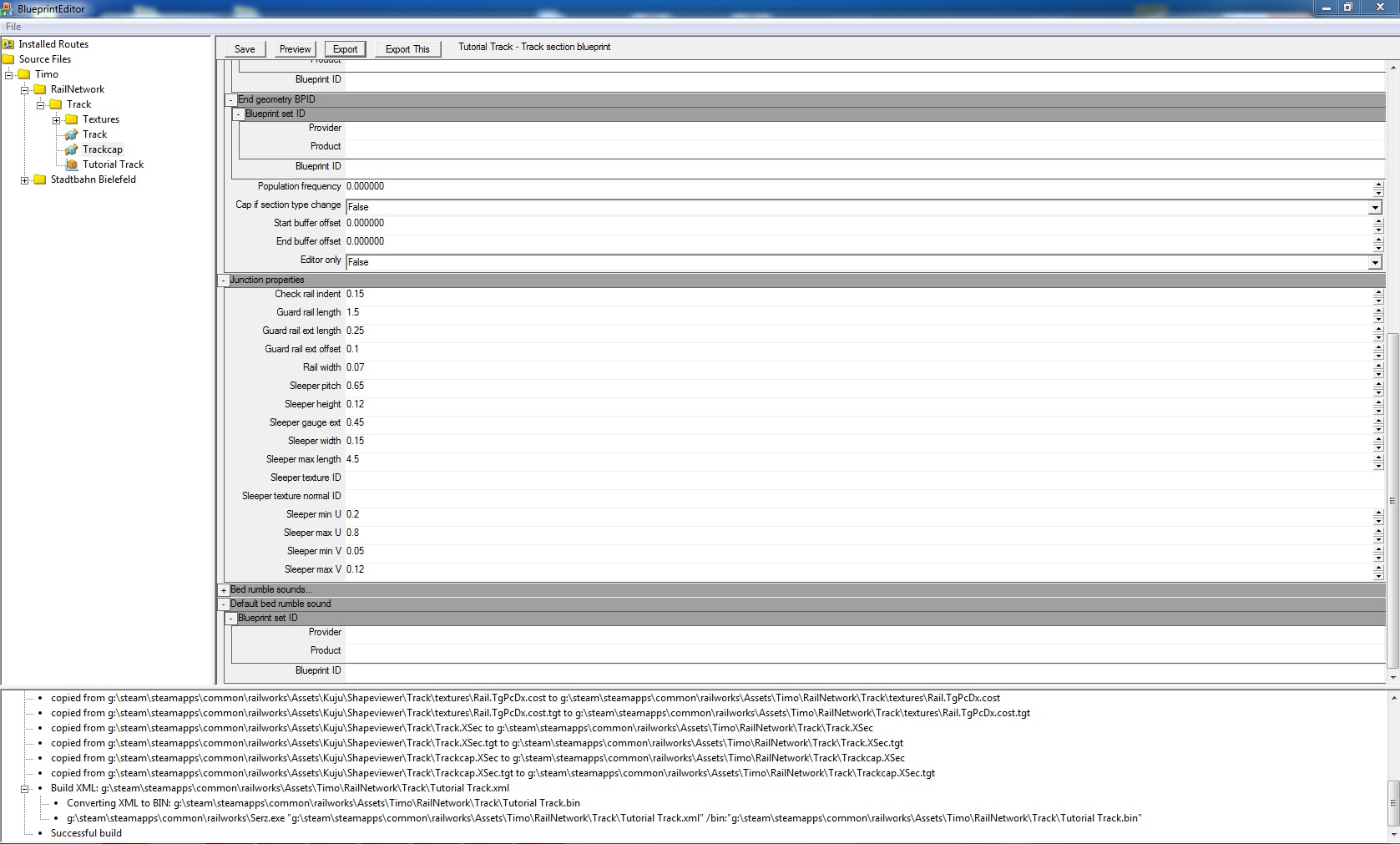Screen dimensions: 1400x844
Task: Click the Stadtbahn Bielefeld folder icon
Action: (40, 179)
